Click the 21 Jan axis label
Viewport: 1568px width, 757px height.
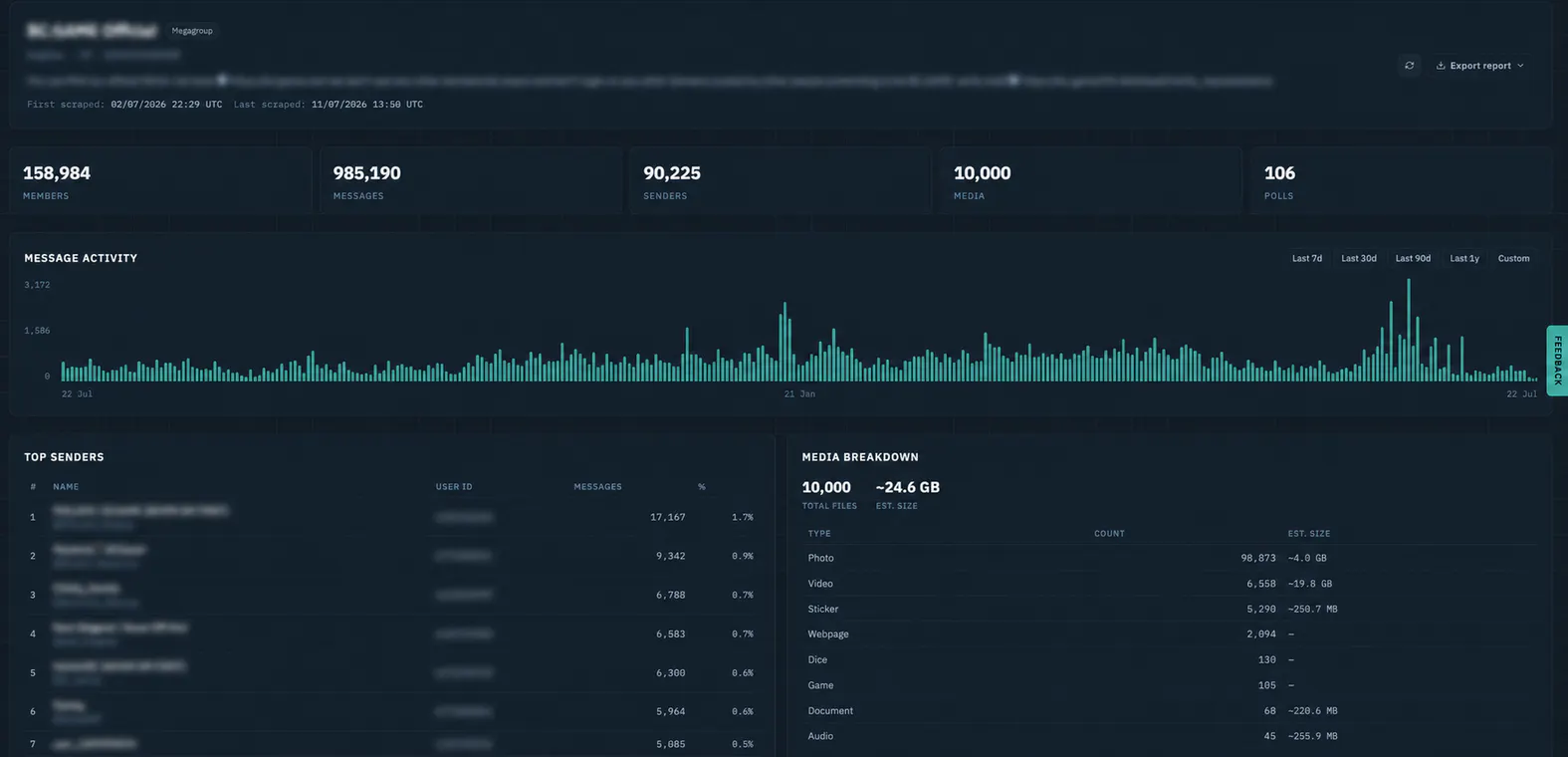click(x=799, y=394)
